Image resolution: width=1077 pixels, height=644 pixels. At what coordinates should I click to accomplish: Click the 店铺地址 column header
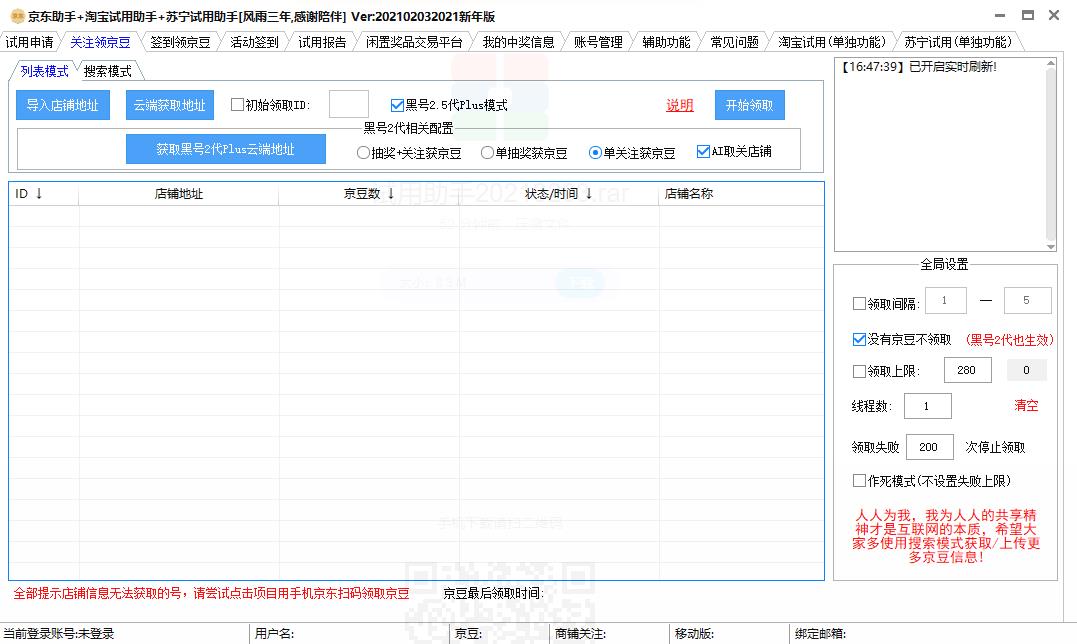[179, 194]
